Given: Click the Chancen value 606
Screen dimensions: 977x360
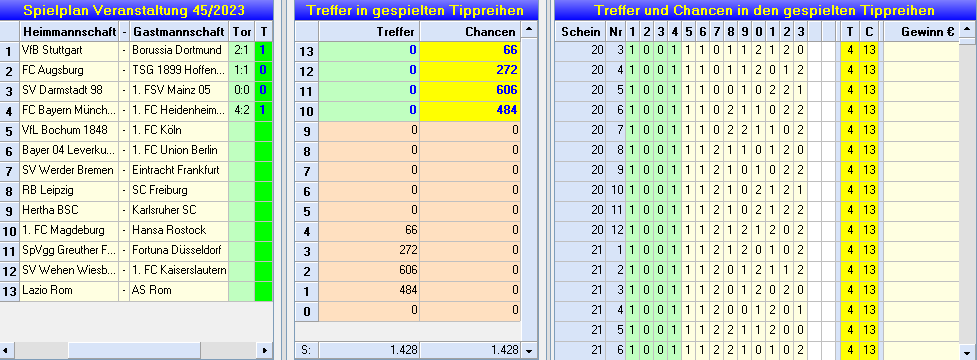Looking at the screenshot, I should (470, 90).
